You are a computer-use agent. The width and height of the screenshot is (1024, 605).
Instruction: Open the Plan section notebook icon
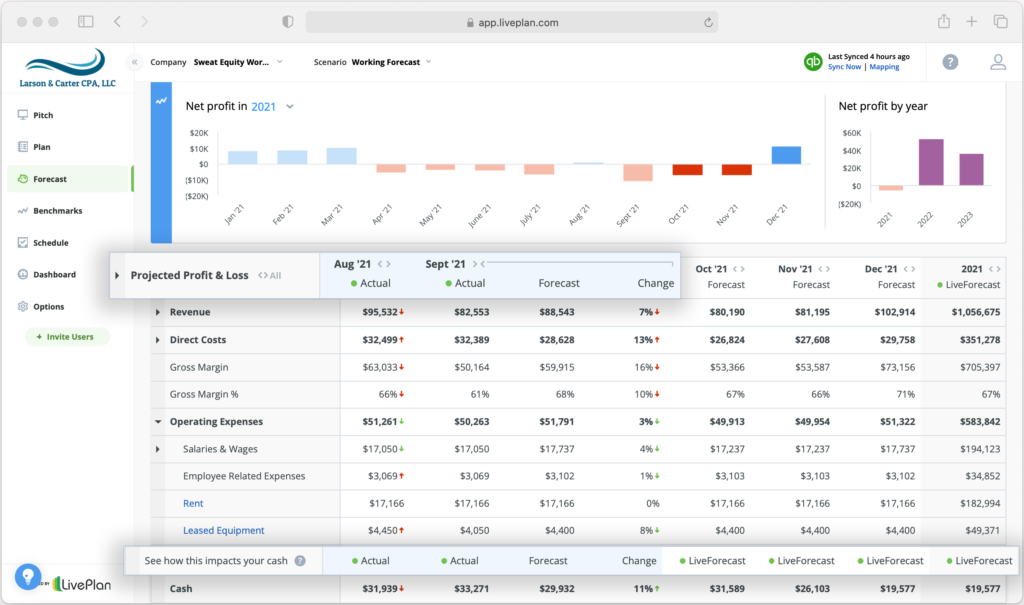tap(21, 146)
